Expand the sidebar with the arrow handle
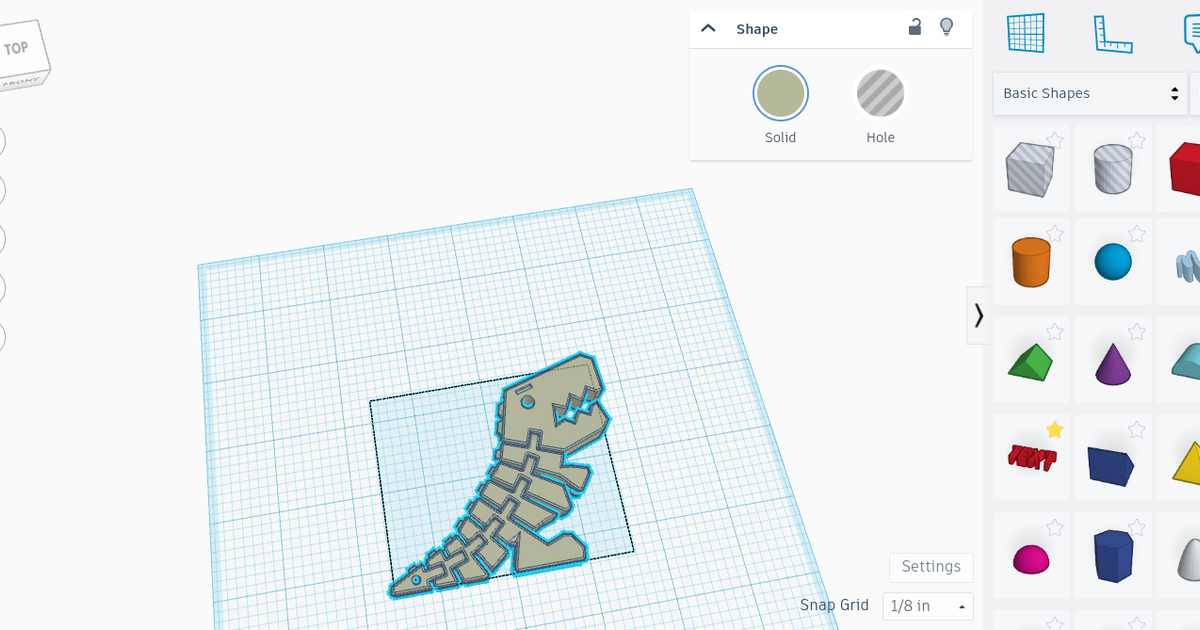The height and width of the screenshot is (630, 1200). coord(978,315)
